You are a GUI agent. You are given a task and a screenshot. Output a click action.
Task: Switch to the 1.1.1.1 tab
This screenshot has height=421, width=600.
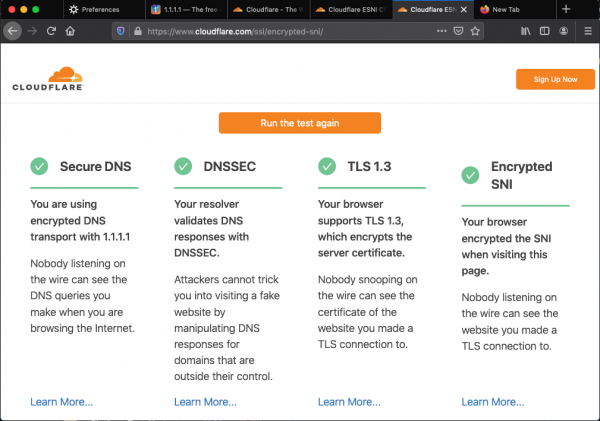[185, 9]
